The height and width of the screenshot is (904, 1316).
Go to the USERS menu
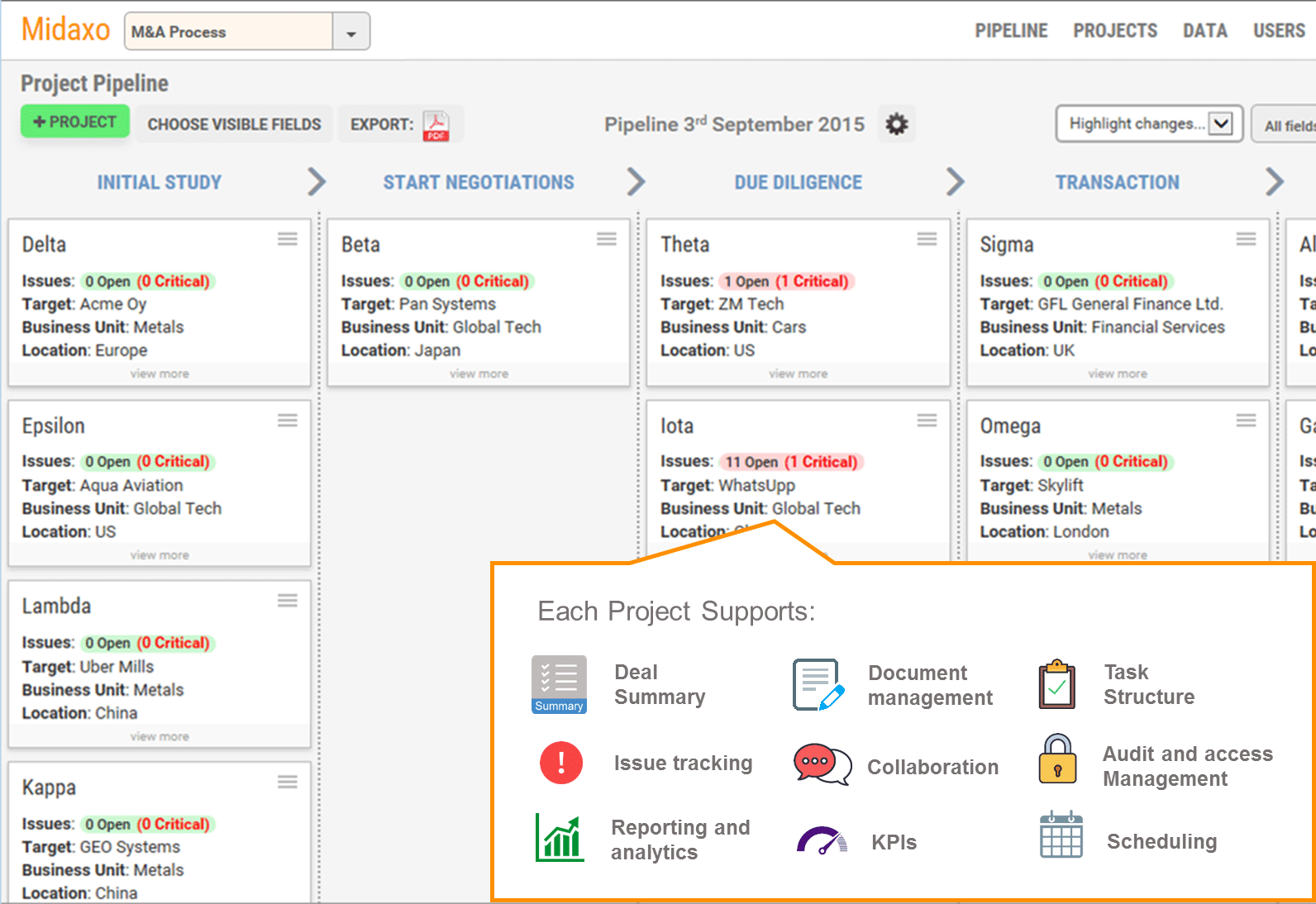(1279, 31)
